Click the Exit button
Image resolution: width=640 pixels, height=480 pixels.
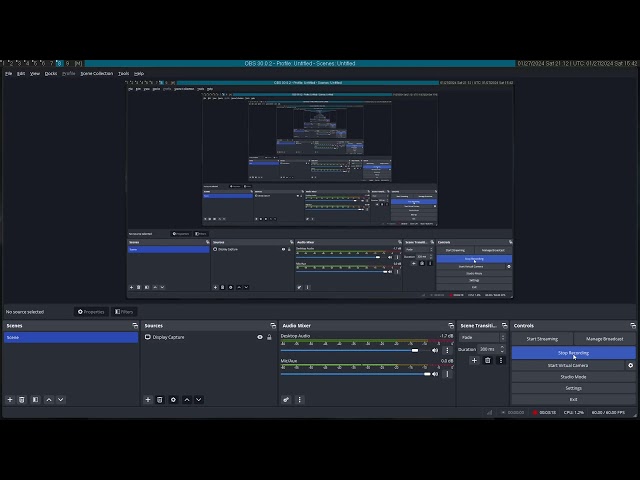click(573, 400)
